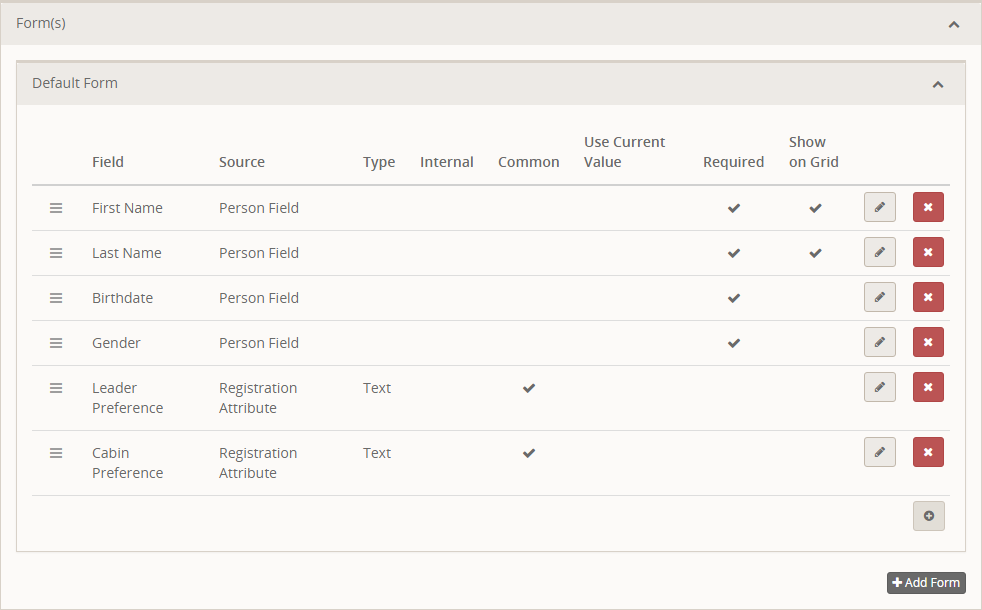Viewport: 982px width, 610px height.
Task: Click pencil icon for Last Name row
Action: (879, 252)
